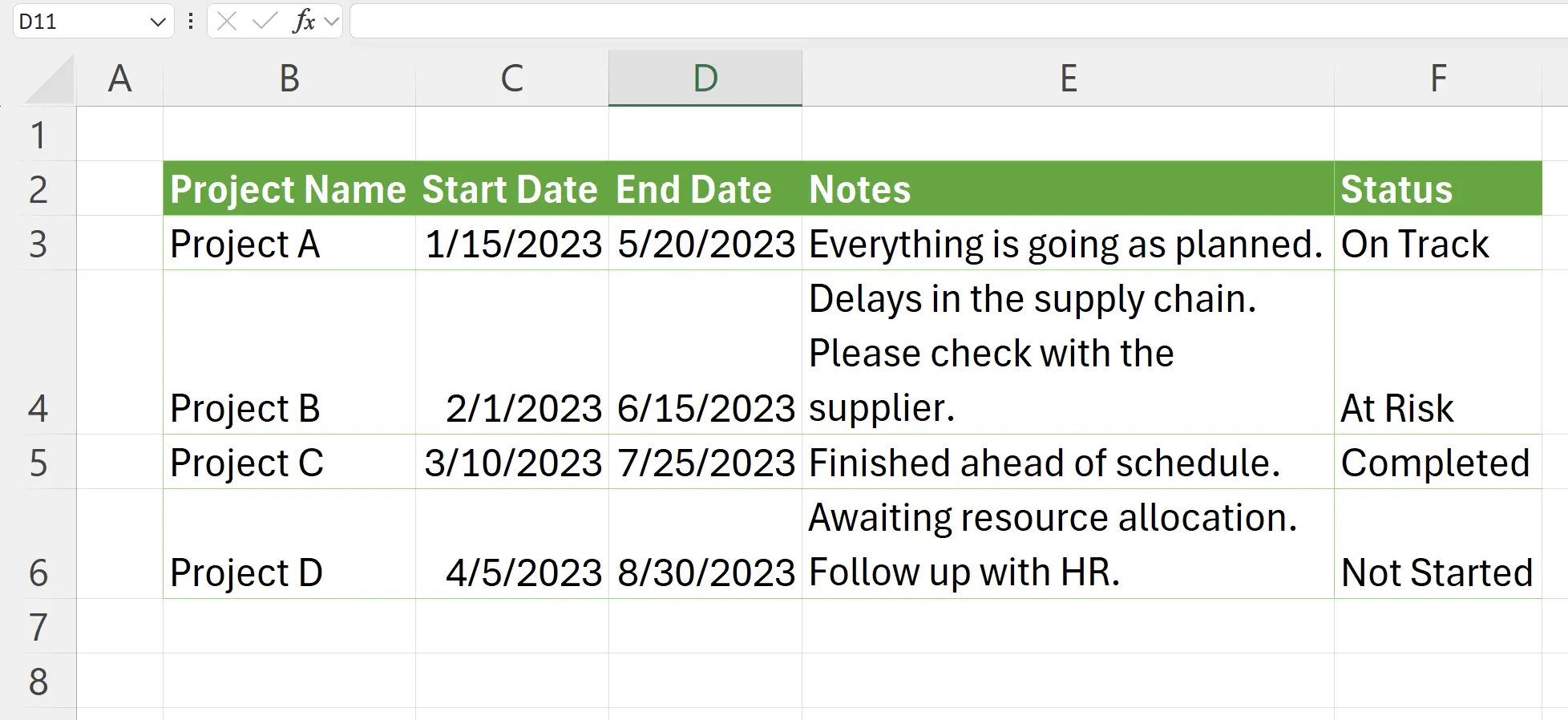1568x720 pixels.
Task: Click the Not Started status cell
Action: pyautogui.click(x=1437, y=544)
